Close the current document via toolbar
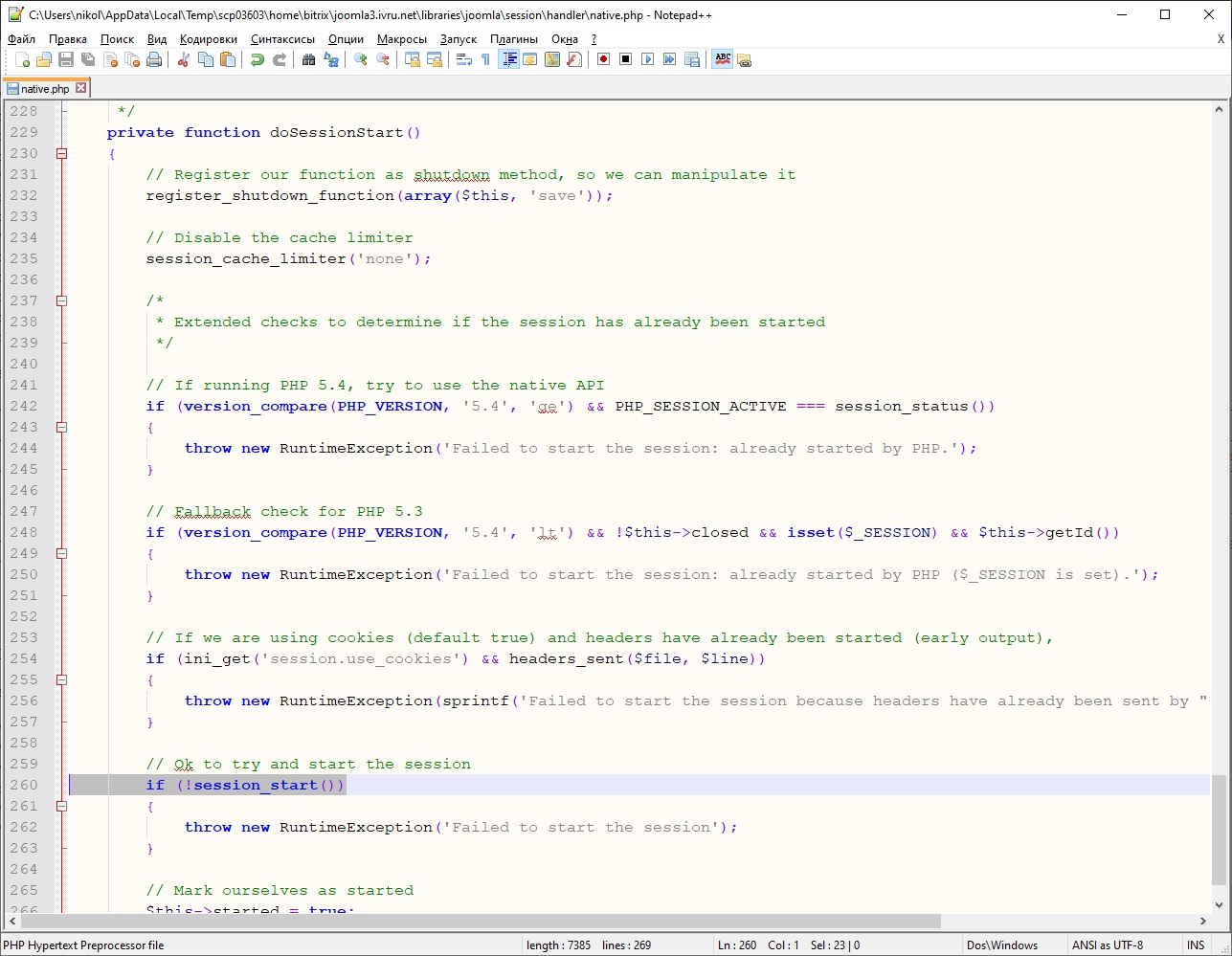Image resolution: width=1232 pixels, height=956 pixels. click(110, 59)
